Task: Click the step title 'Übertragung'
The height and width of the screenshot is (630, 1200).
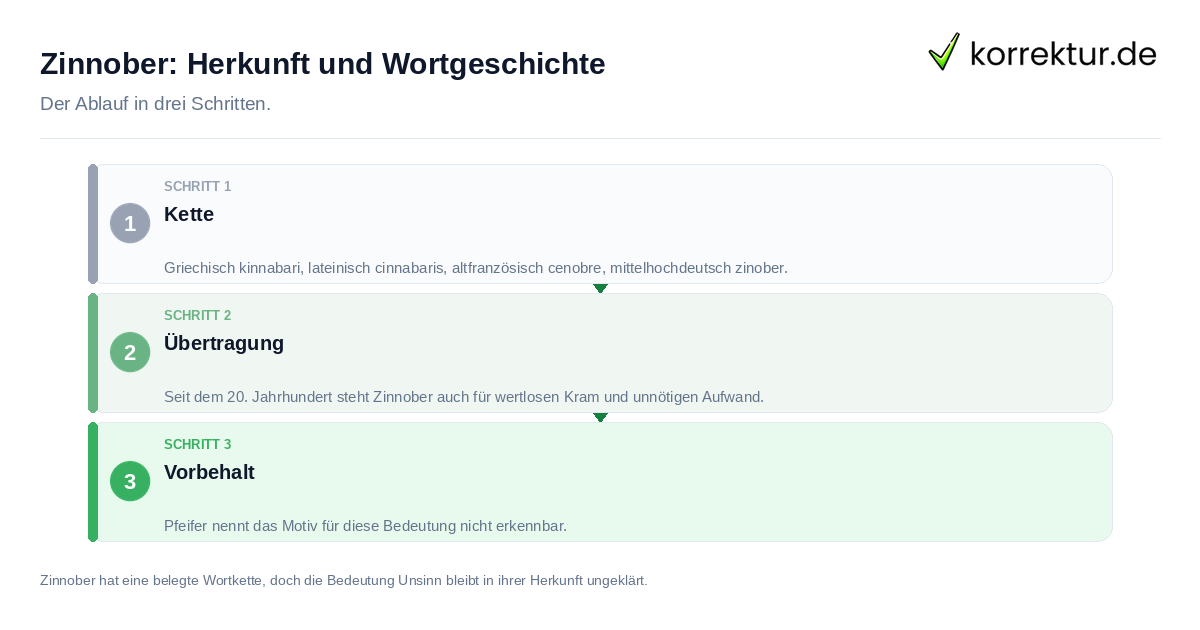Action: 224,343
